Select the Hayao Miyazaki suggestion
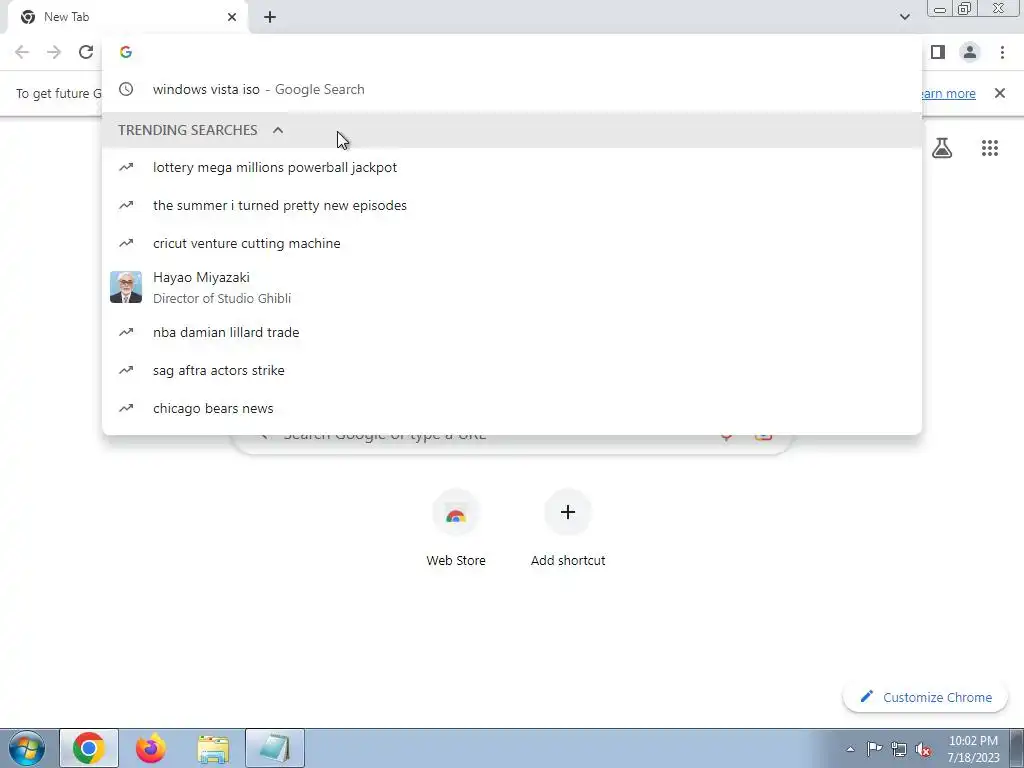The height and width of the screenshot is (768, 1024). (512, 287)
